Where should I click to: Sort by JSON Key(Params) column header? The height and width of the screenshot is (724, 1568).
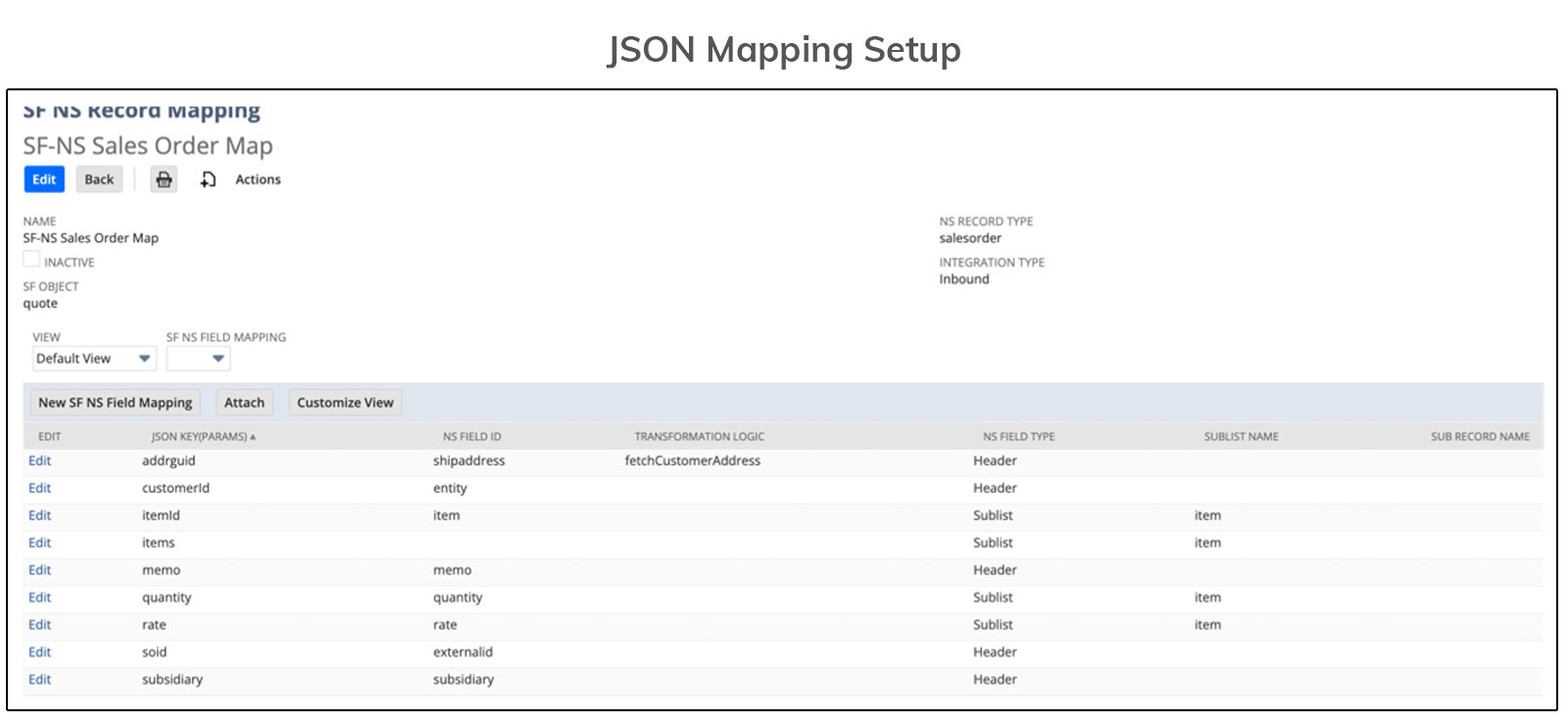pos(203,437)
